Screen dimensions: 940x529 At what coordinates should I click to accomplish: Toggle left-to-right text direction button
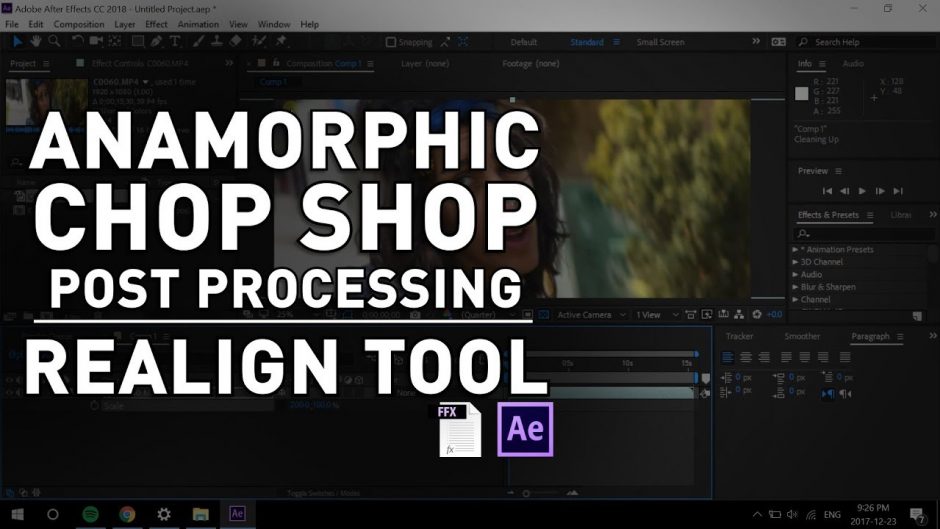tap(828, 393)
